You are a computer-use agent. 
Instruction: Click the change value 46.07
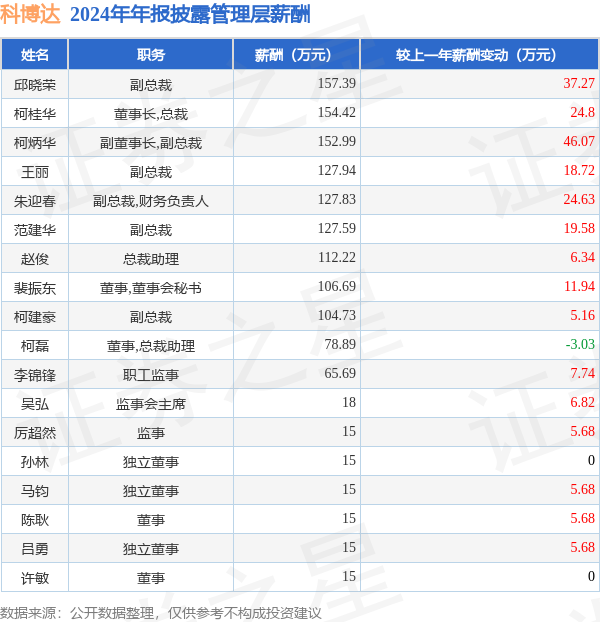(x=579, y=141)
